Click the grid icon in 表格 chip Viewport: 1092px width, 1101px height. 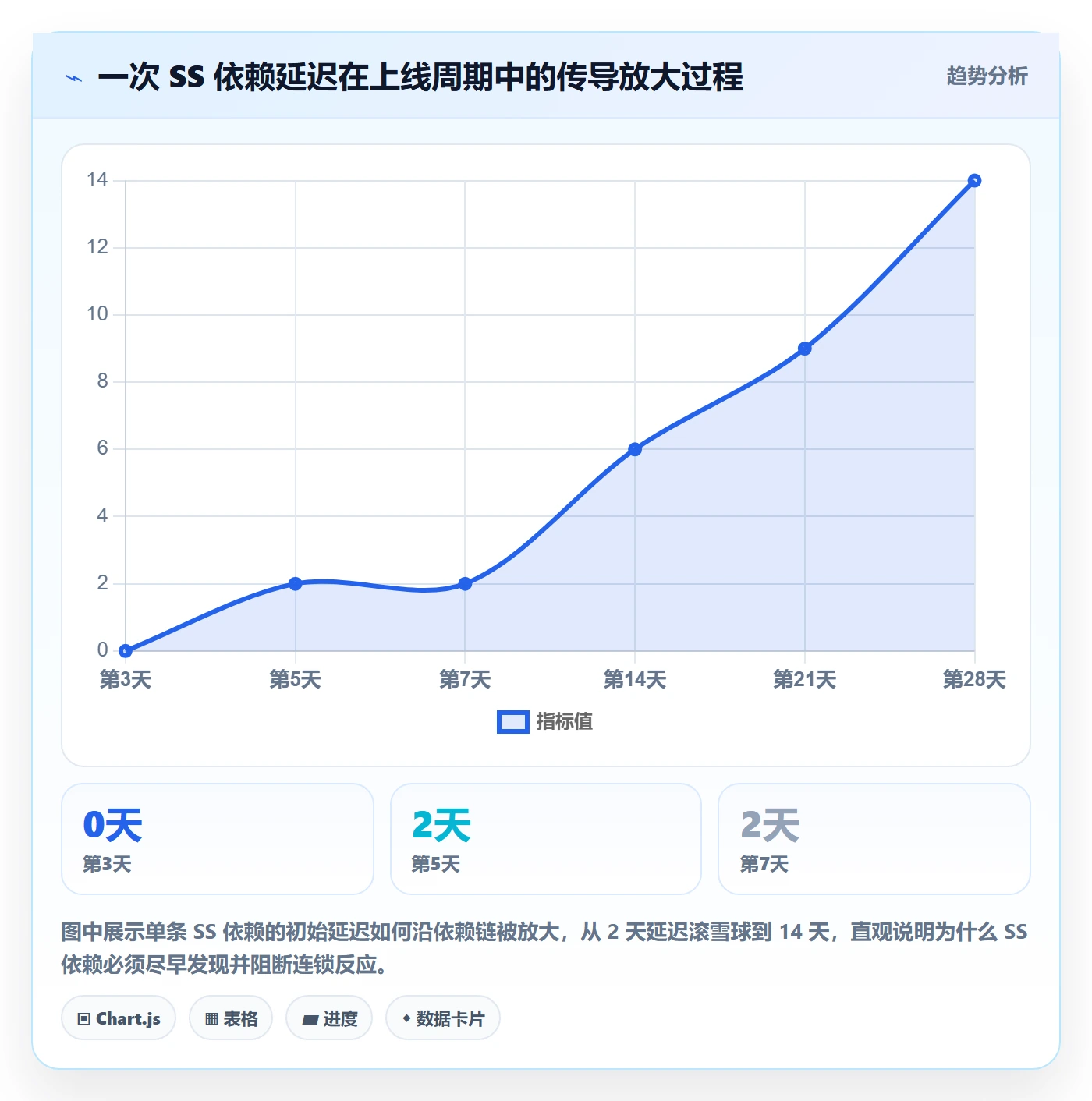pyautogui.click(x=211, y=1018)
